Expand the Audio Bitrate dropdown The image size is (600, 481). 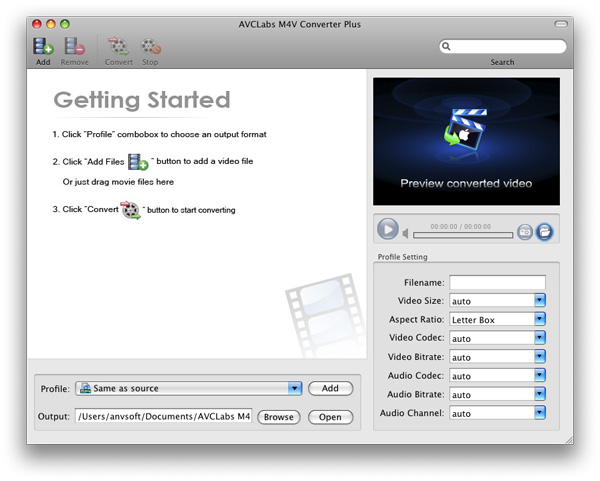tap(540, 394)
